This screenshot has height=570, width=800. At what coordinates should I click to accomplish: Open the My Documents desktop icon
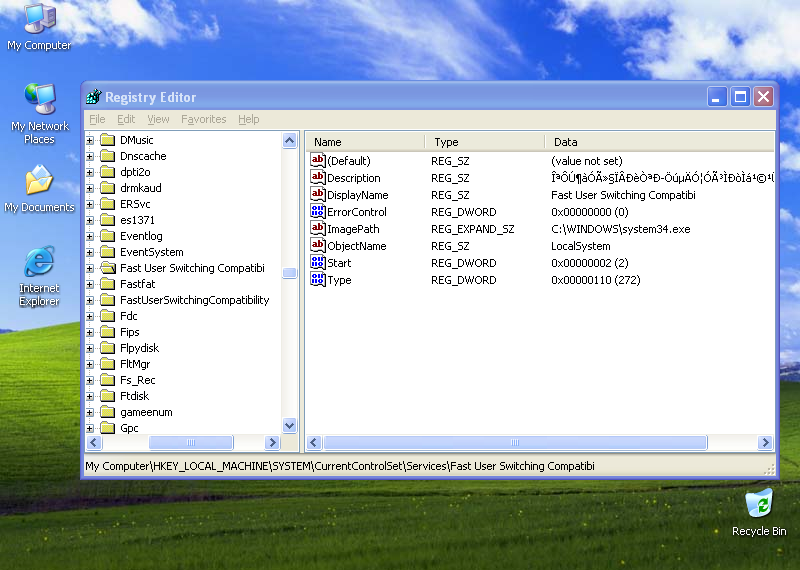(x=39, y=188)
